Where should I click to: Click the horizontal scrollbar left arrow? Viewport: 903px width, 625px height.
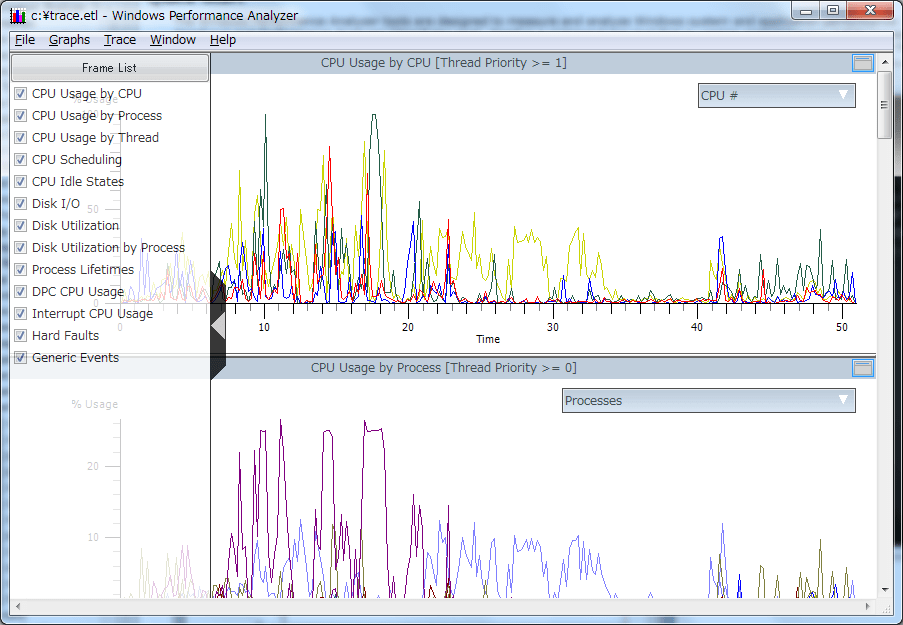click(18, 607)
